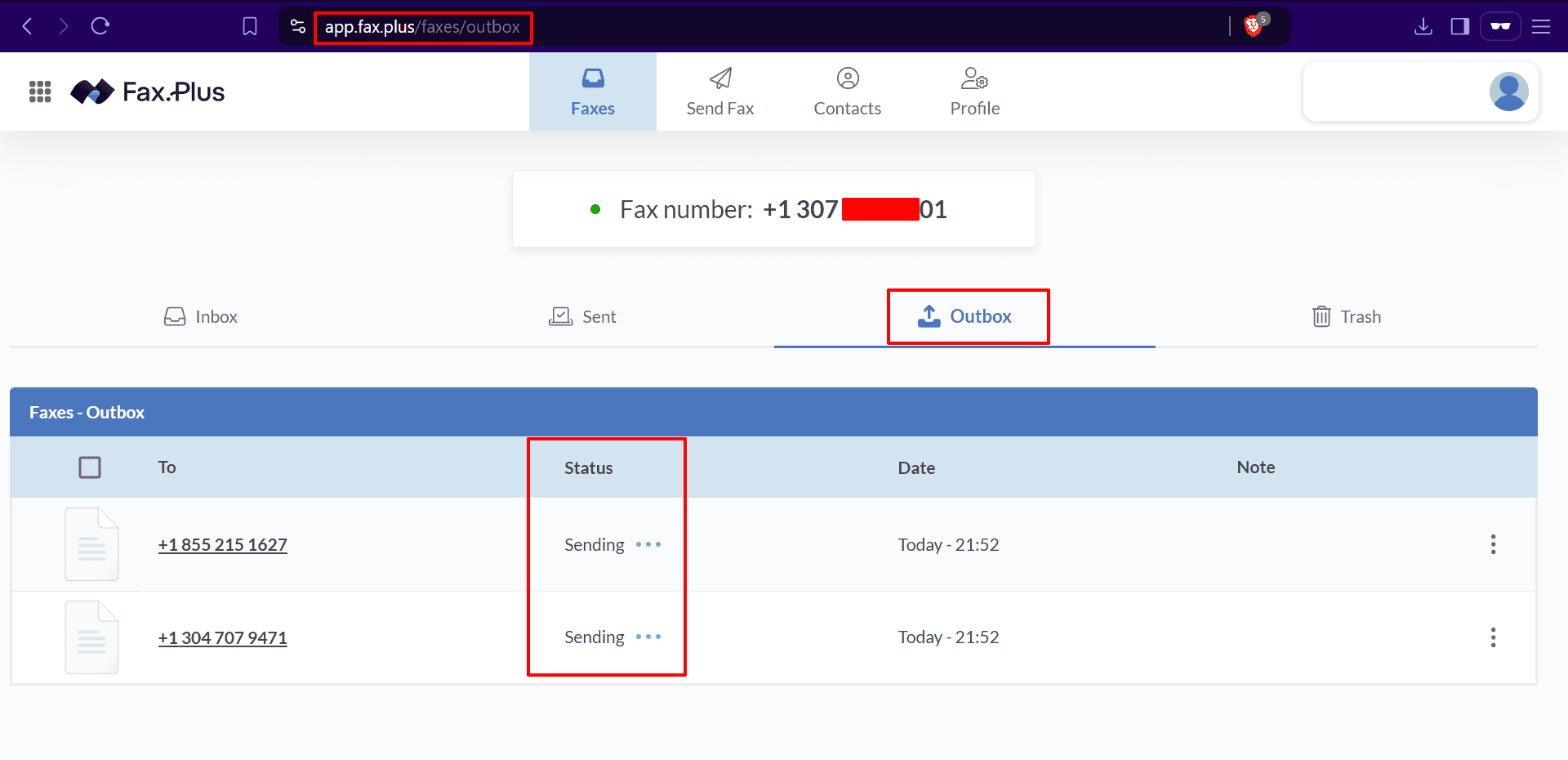
Task: Open the user avatar account menu
Action: (1508, 92)
